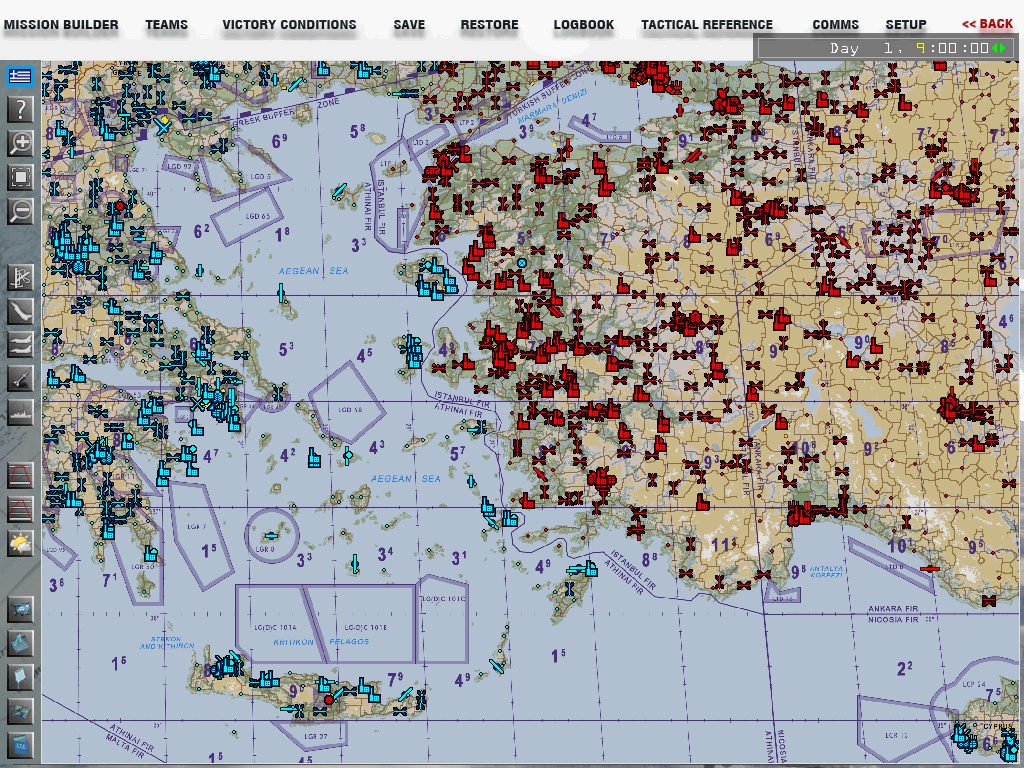Click the blue signpost flag icon
The image size is (1024, 768).
coord(20,677)
